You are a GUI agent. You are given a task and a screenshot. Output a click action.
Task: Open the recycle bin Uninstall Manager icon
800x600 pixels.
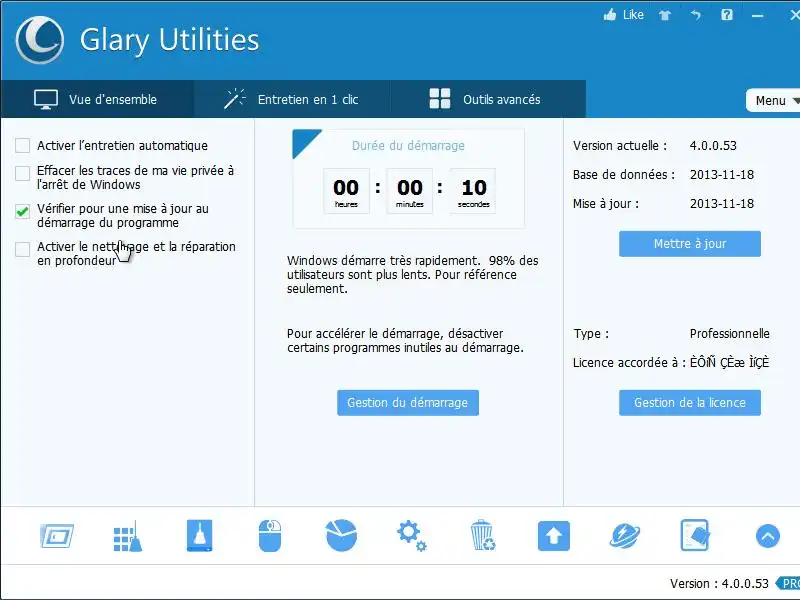point(482,536)
